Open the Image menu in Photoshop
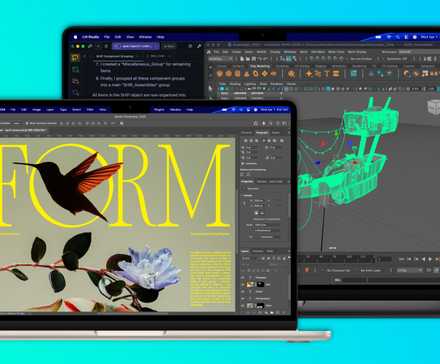Viewport: 440px width, 364px height. [36, 110]
